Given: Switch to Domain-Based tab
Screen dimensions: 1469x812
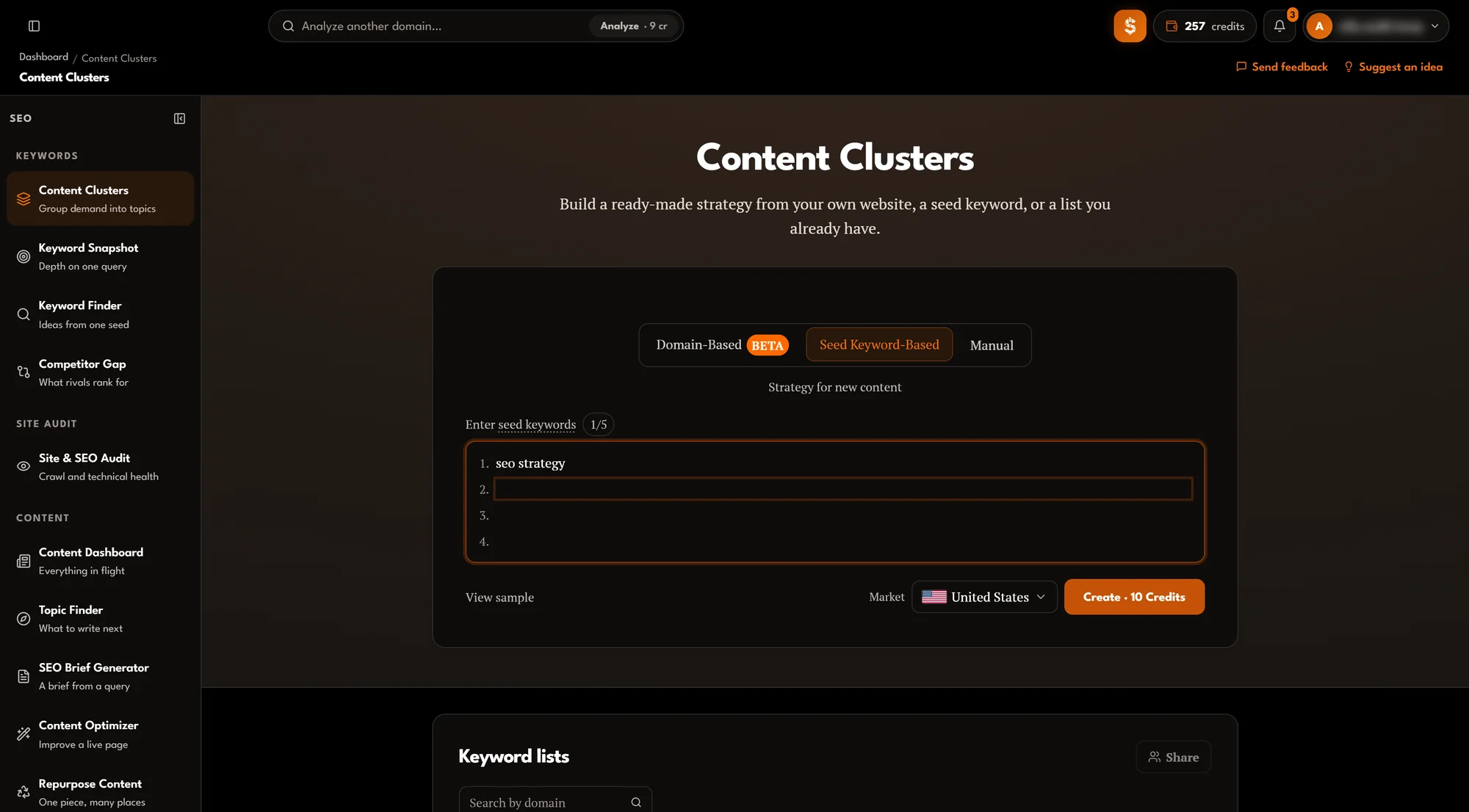Looking at the screenshot, I should point(722,345).
